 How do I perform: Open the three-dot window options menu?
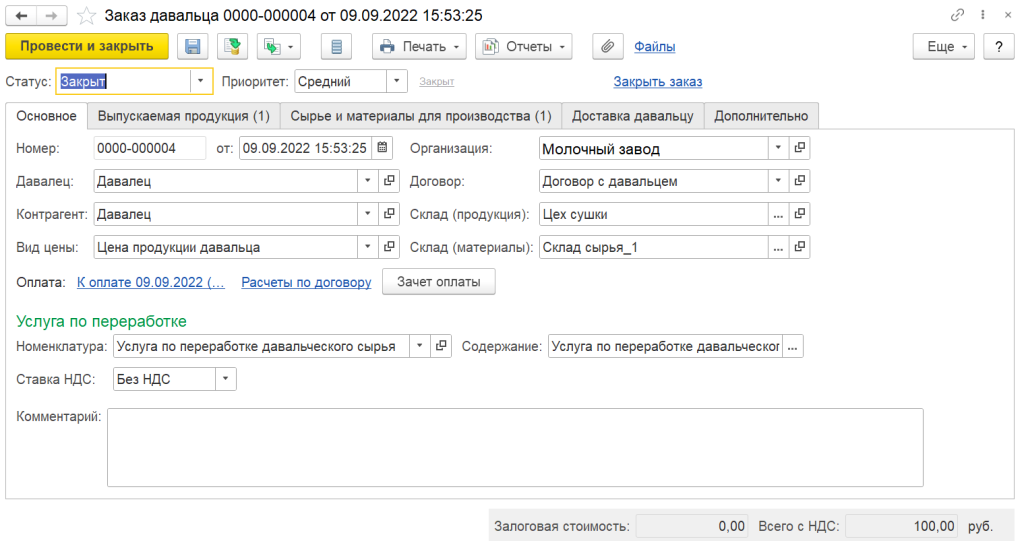(982, 15)
